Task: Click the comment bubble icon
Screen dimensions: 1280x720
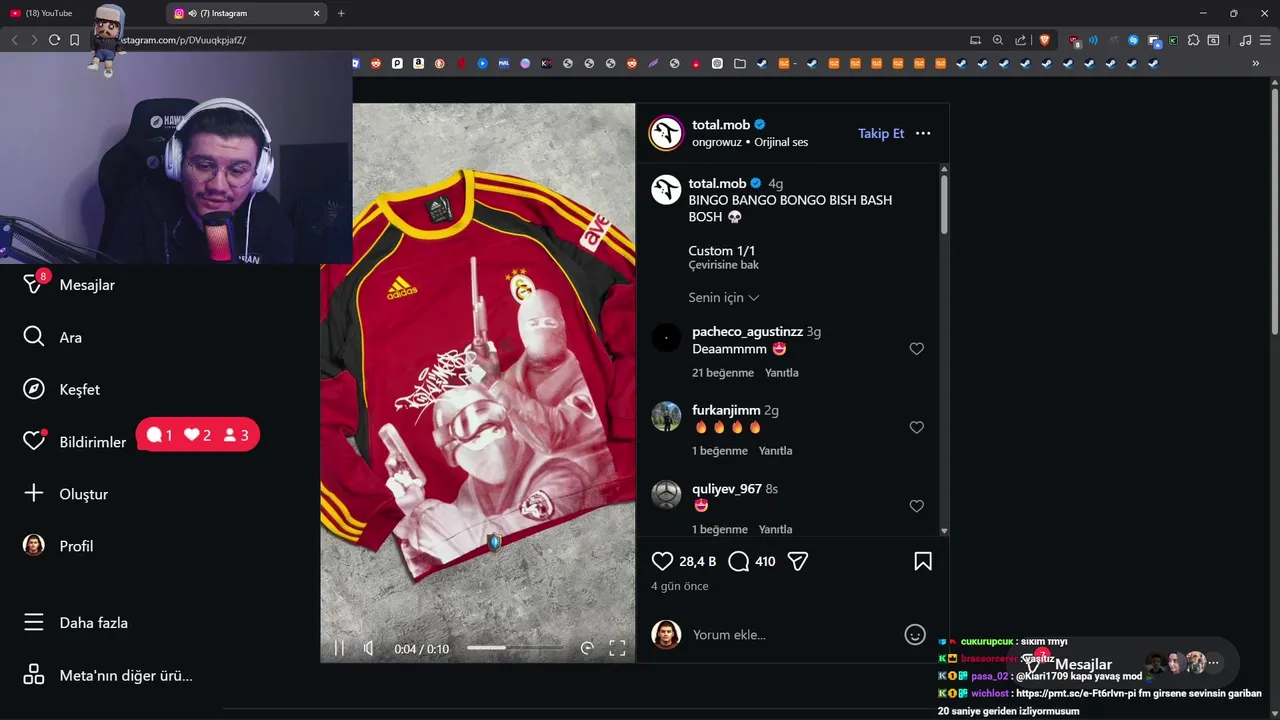Action: click(x=739, y=561)
